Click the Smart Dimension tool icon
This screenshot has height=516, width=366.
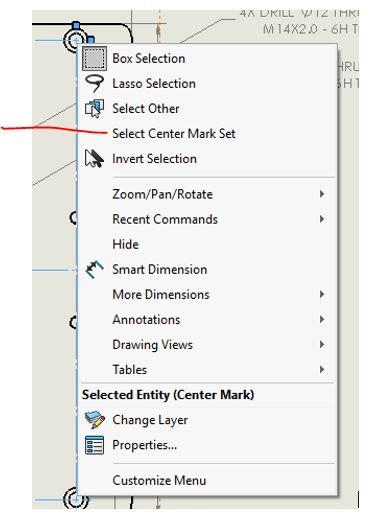click(94, 269)
